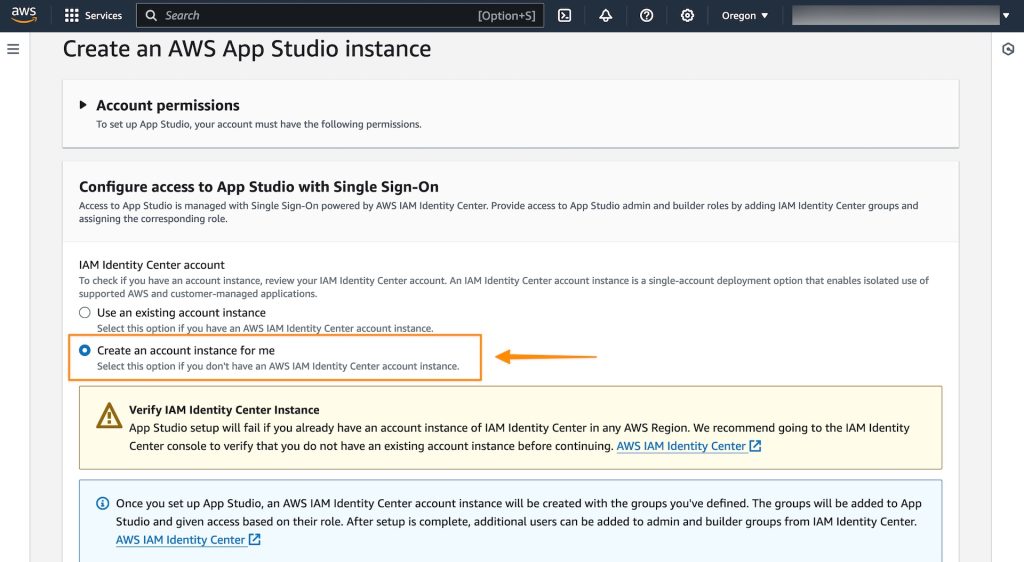Click the external link icon in the warning box
This screenshot has height=562, width=1024.
pos(755,446)
